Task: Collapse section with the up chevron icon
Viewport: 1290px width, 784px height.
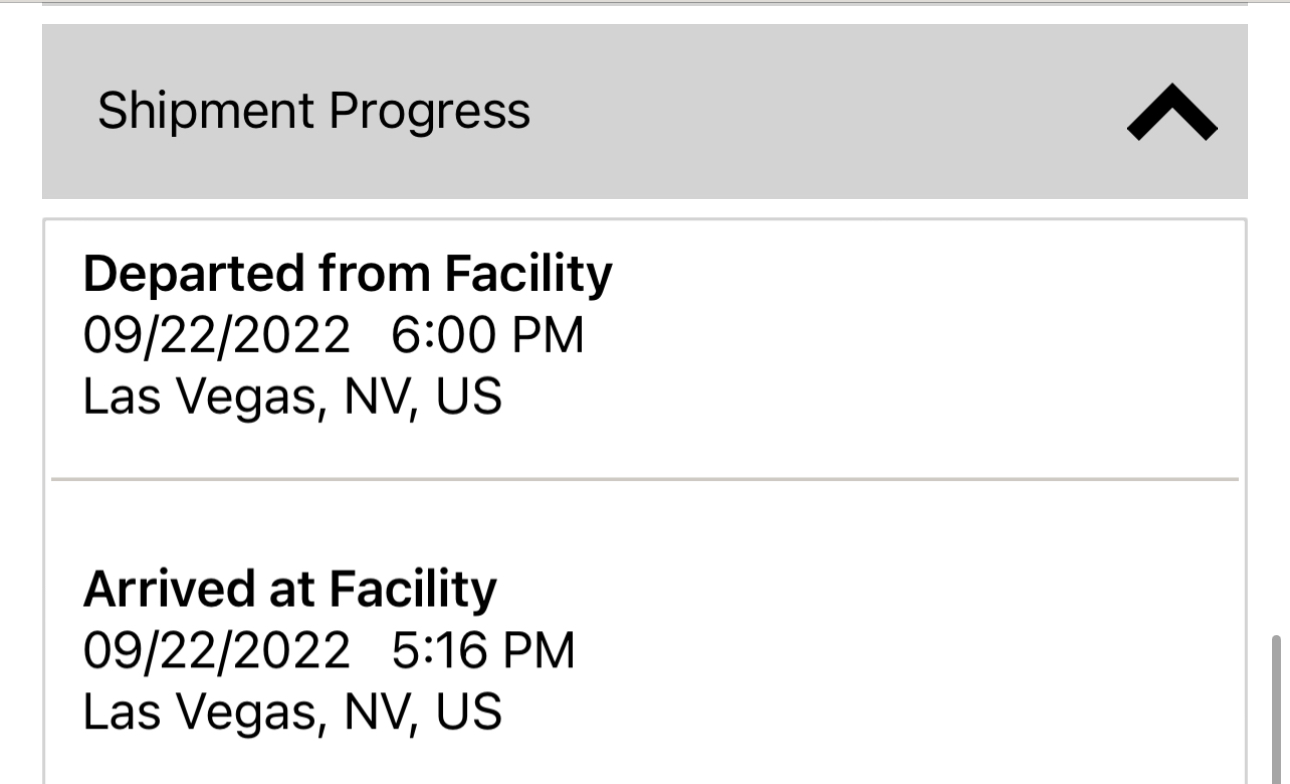Action: pyautogui.click(x=1171, y=113)
